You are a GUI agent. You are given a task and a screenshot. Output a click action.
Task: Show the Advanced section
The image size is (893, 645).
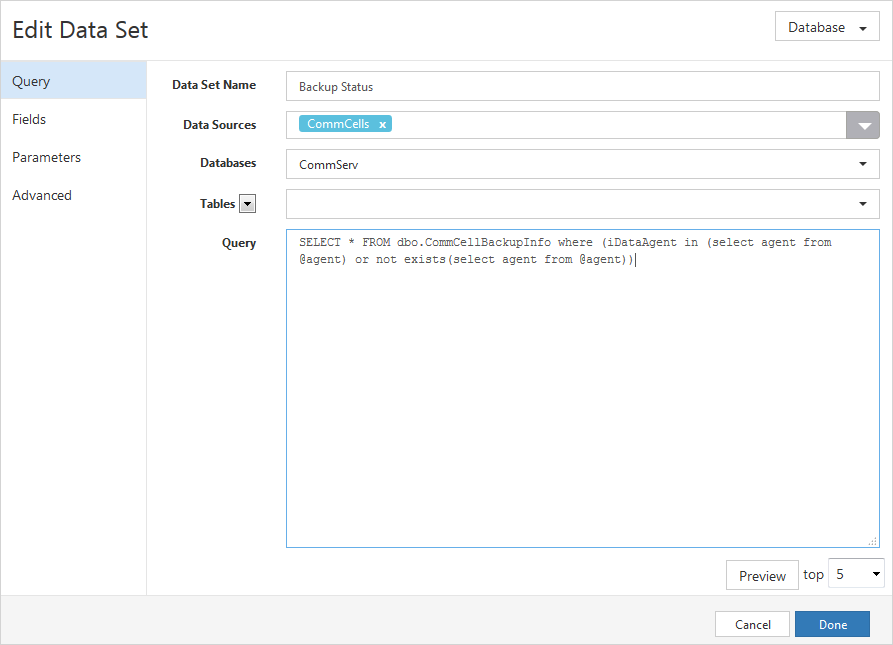coord(42,195)
